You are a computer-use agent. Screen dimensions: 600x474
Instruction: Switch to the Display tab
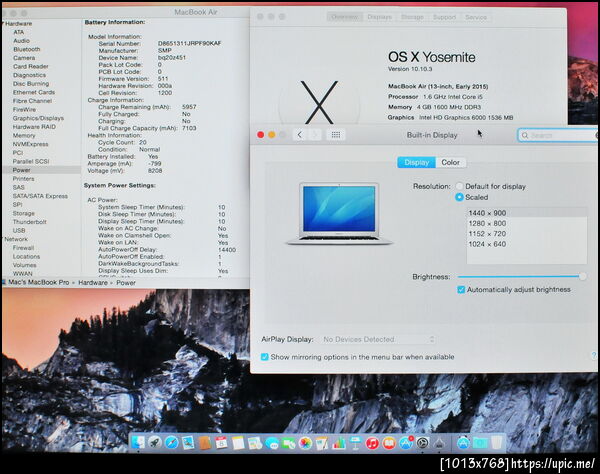pos(416,162)
